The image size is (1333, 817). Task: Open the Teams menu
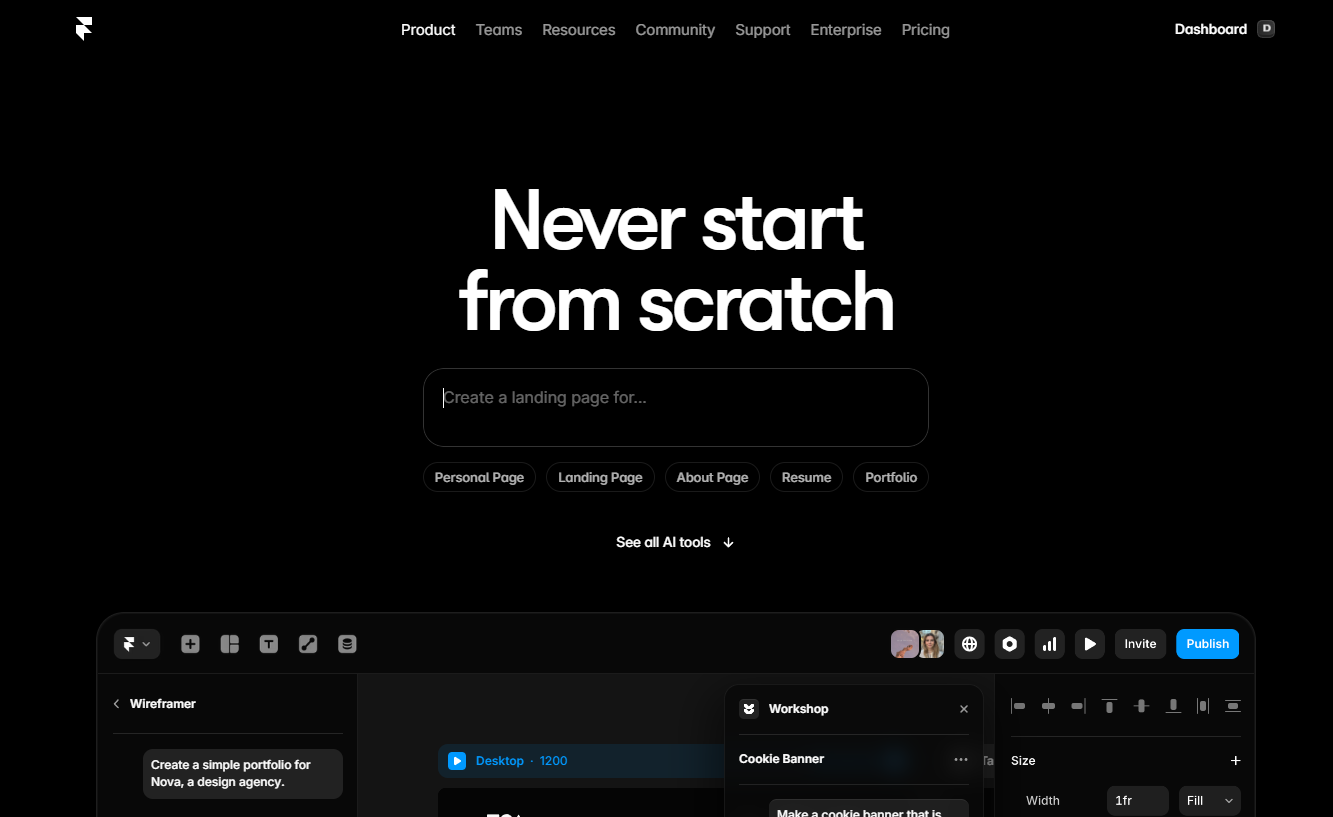(499, 30)
